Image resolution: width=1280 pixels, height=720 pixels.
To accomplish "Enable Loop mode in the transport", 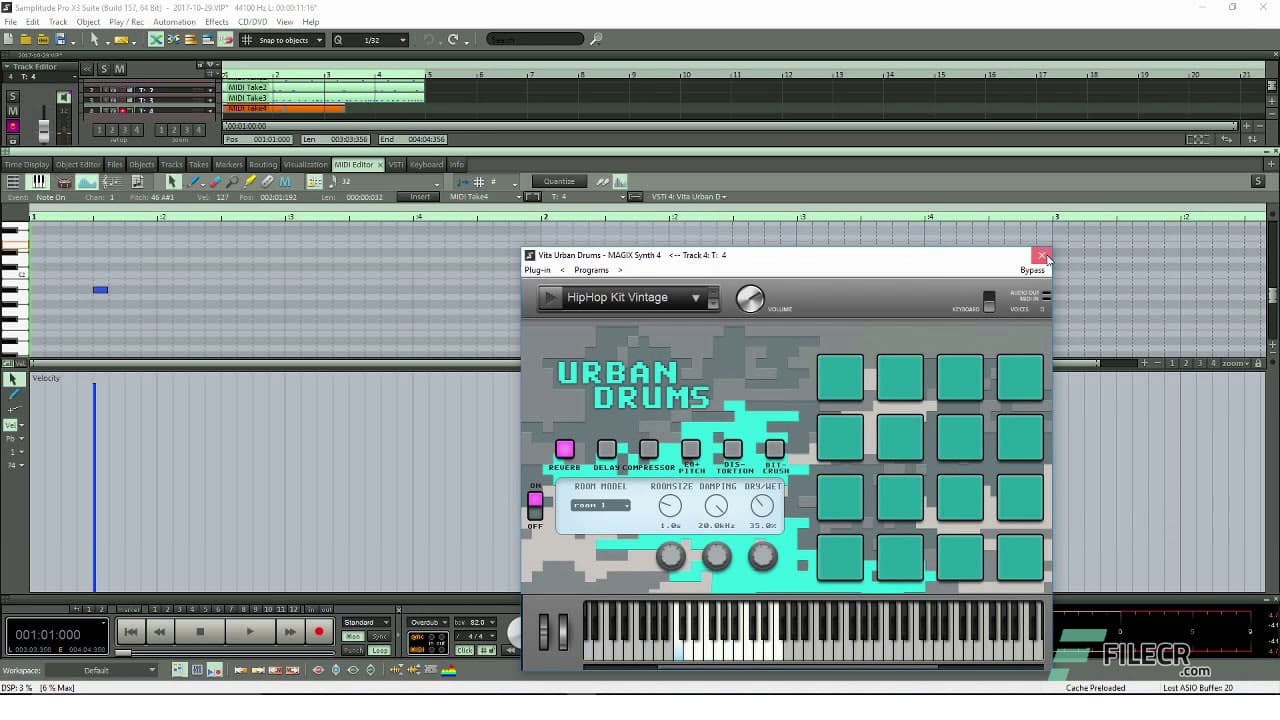I will [x=380, y=650].
